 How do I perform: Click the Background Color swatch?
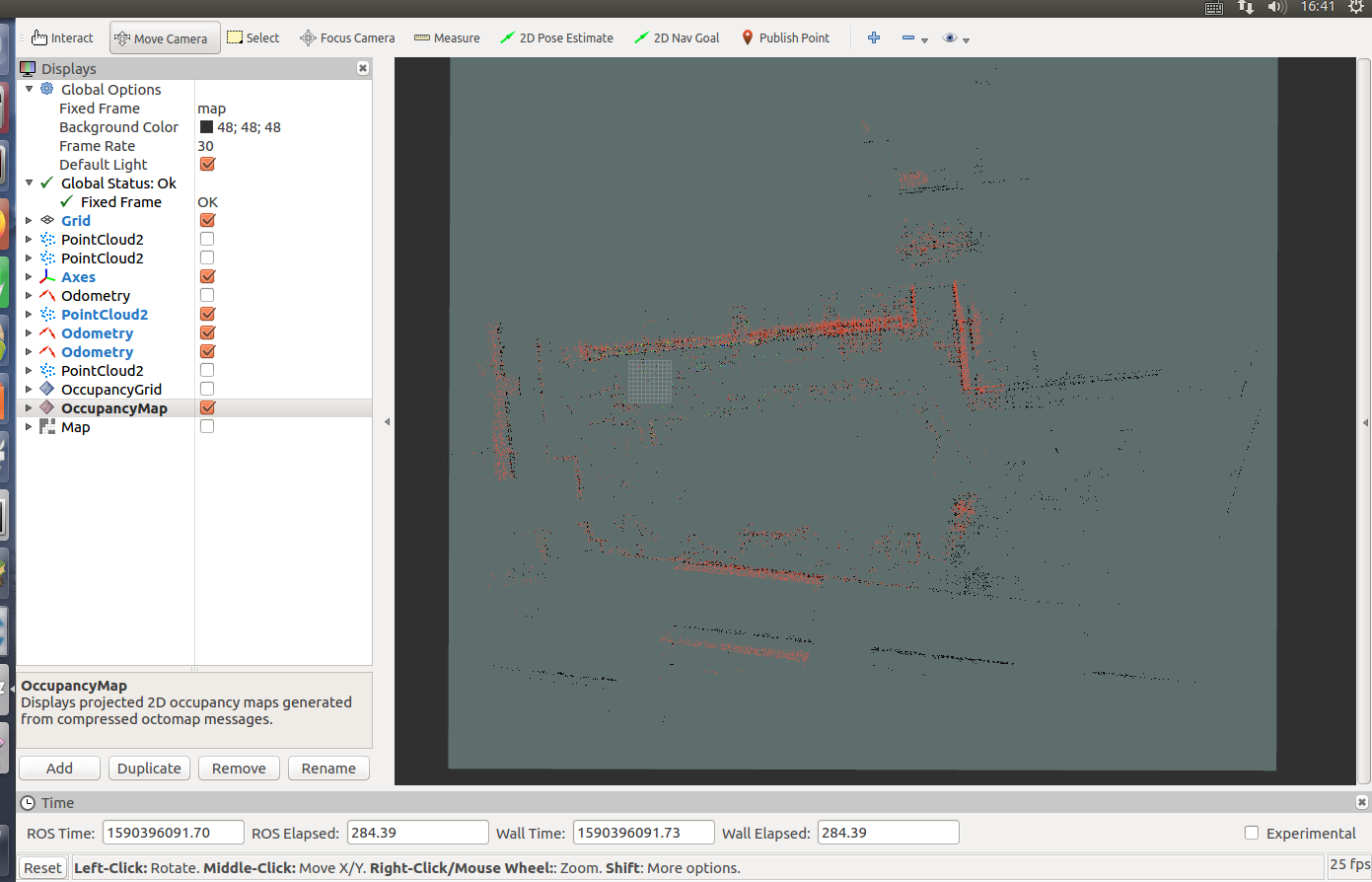tap(207, 126)
